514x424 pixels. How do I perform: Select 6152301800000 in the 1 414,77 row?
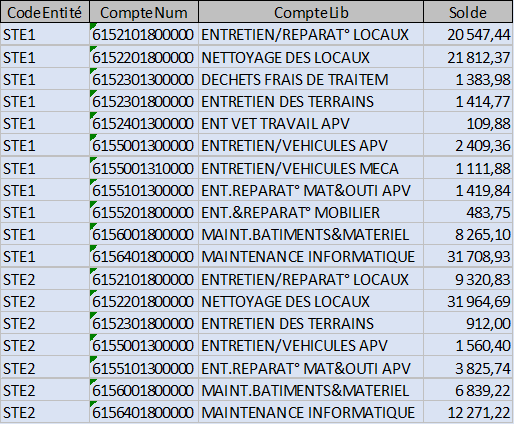pyautogui.click(x=143, y=102)
